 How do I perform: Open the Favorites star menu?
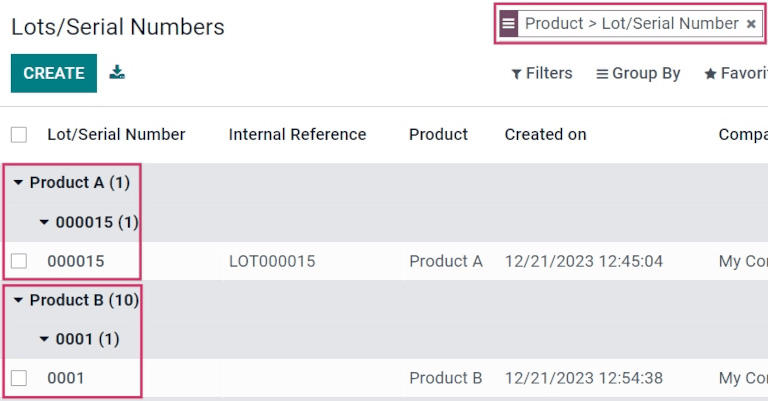[735, 73]
